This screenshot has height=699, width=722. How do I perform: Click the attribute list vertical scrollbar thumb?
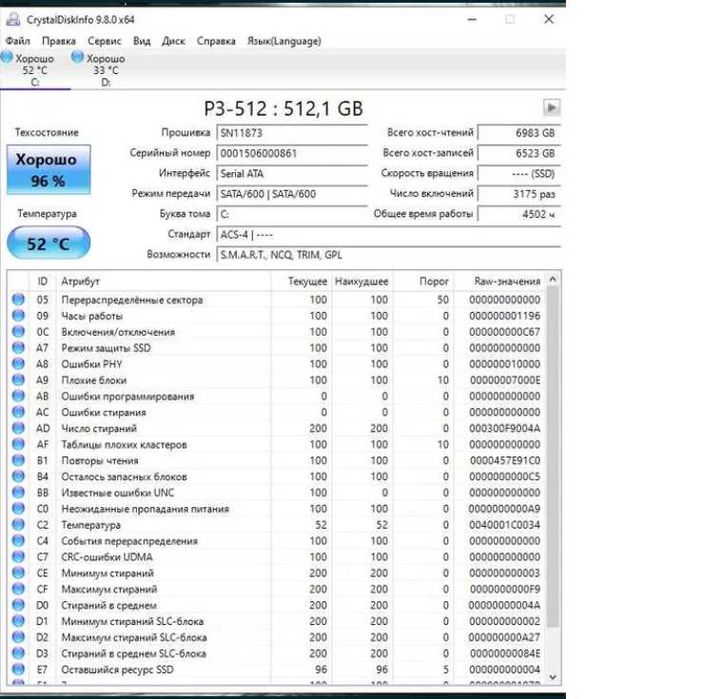click(553, 457)
